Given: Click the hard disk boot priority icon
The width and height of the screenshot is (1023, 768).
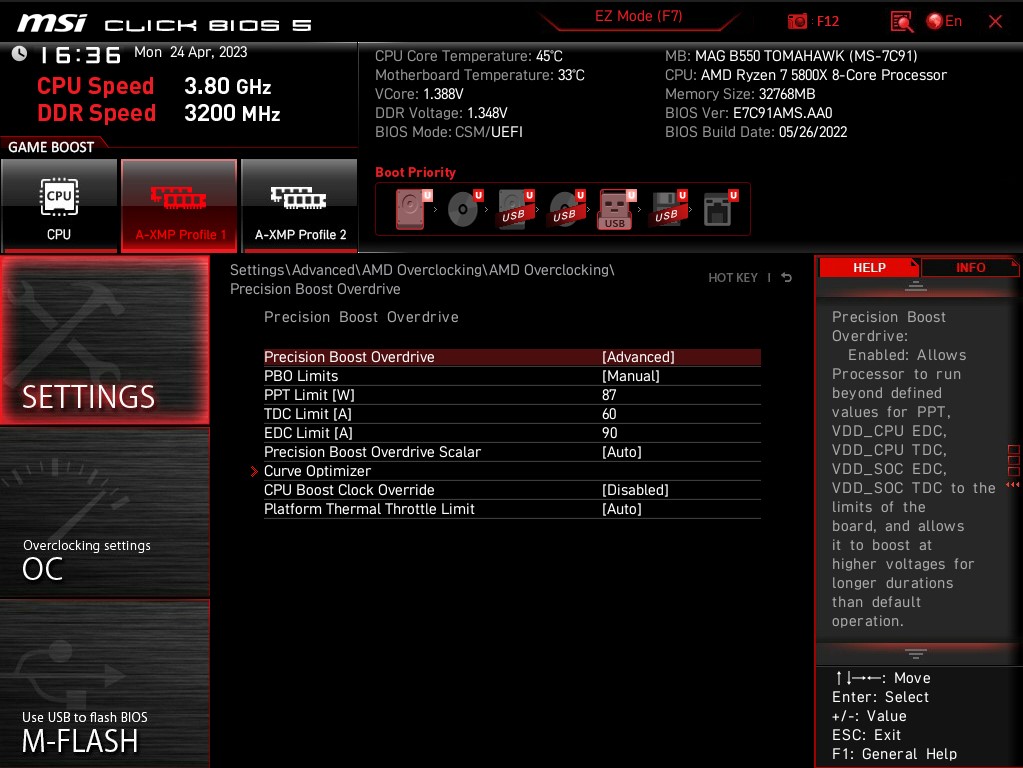Looking at the screenshot, I should point(409,208).
